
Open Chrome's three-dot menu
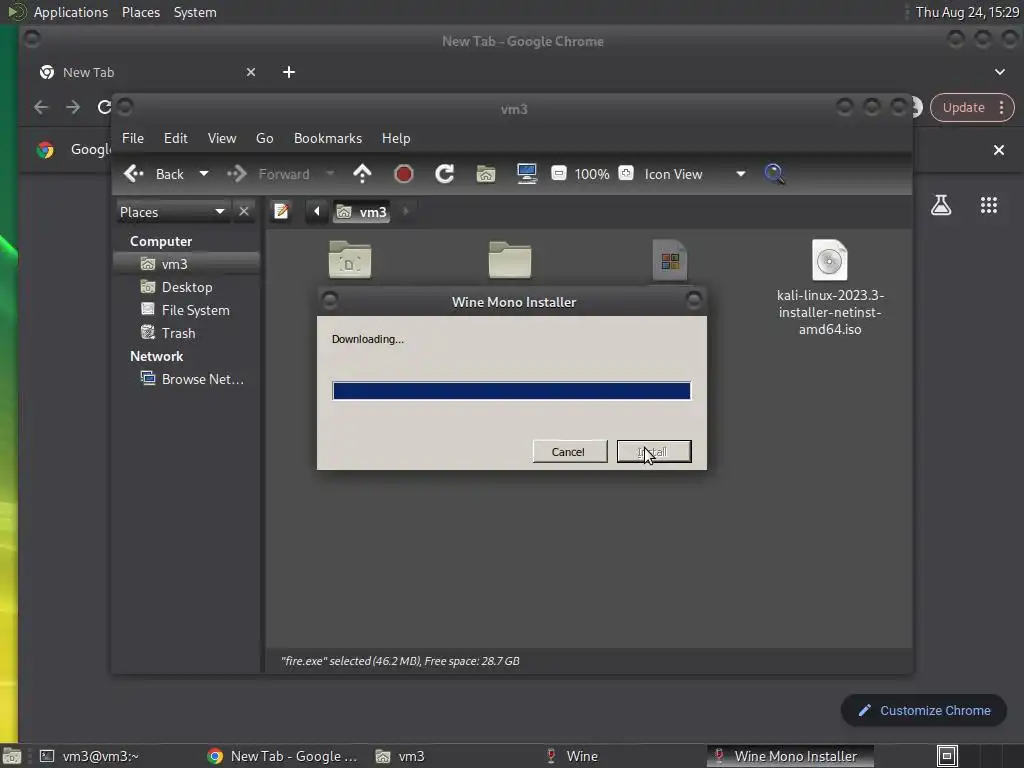[x=1001, y=108]
